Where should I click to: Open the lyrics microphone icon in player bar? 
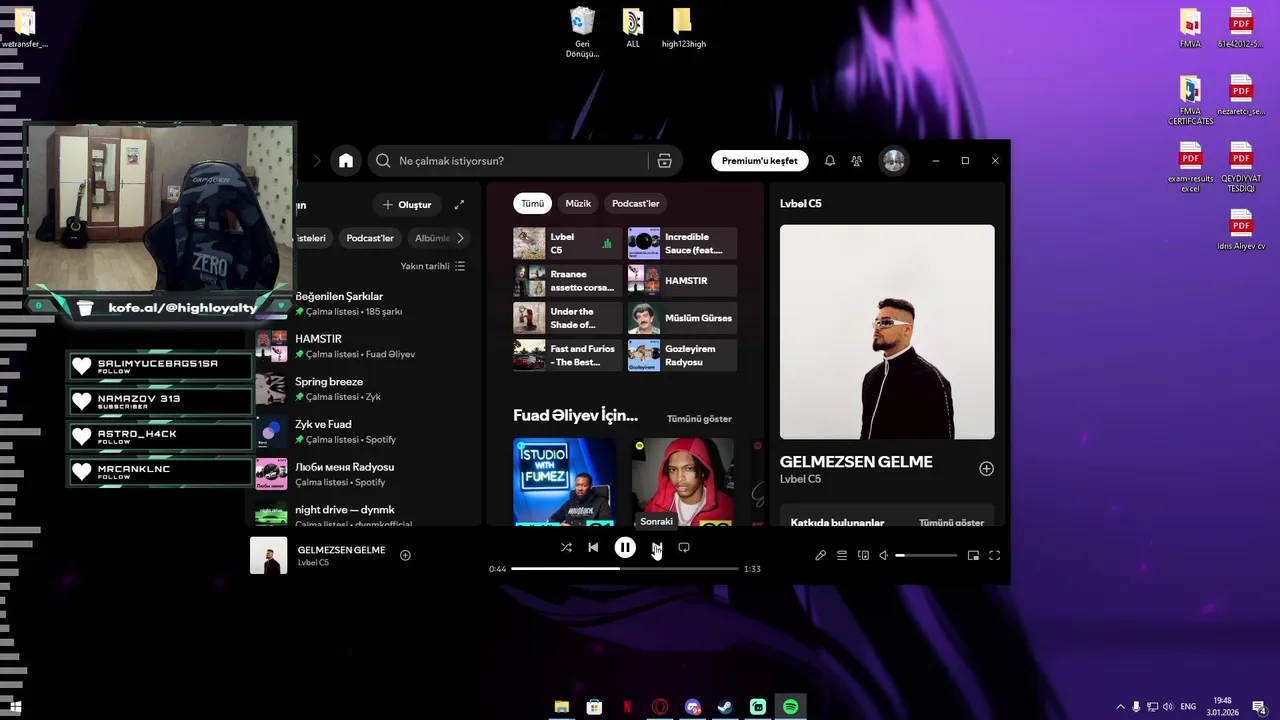tap(820, 555)
